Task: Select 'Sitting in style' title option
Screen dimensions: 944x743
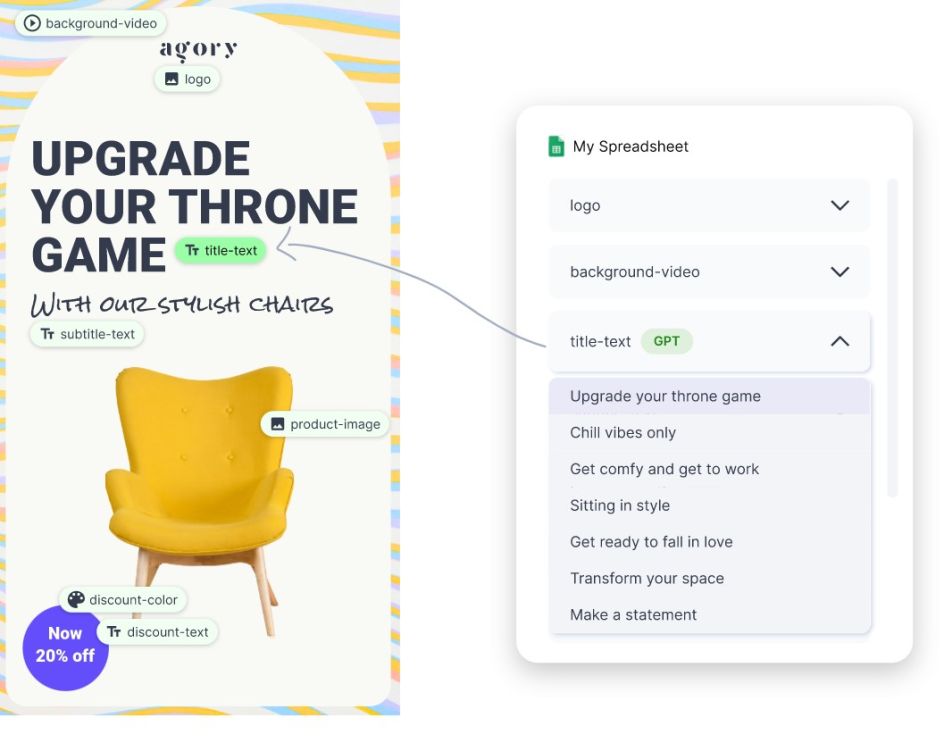Action: pos(620,506)
